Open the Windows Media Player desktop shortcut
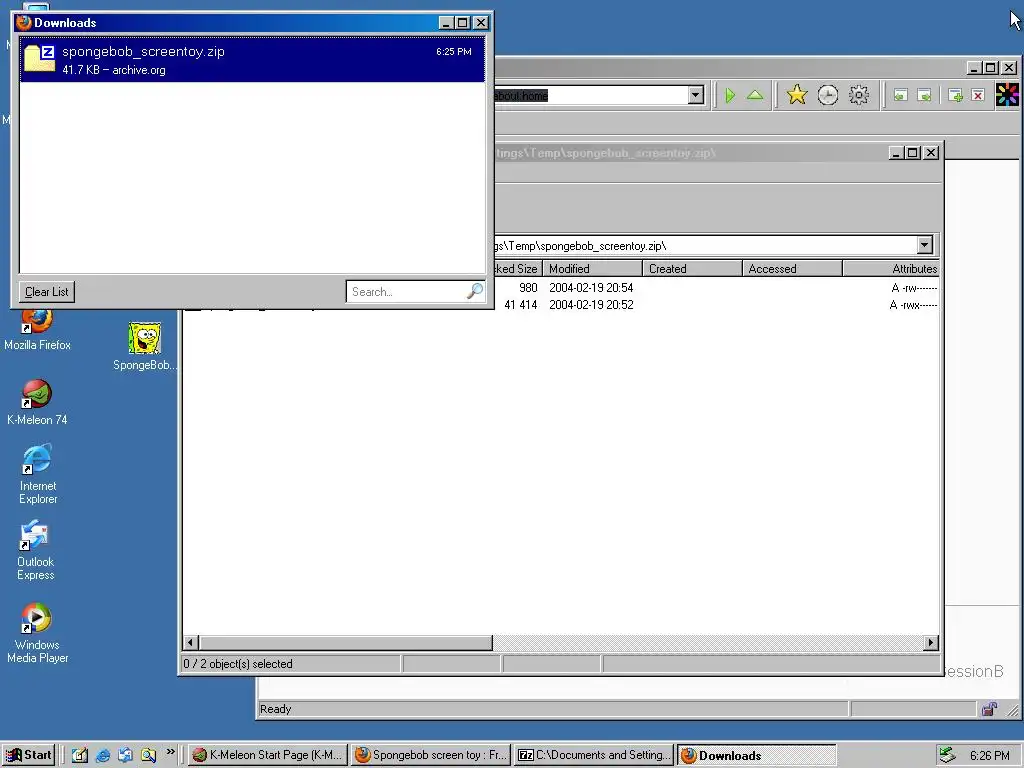The height and width of the screenshot is (768, 1024). click(x=37, y=633)
